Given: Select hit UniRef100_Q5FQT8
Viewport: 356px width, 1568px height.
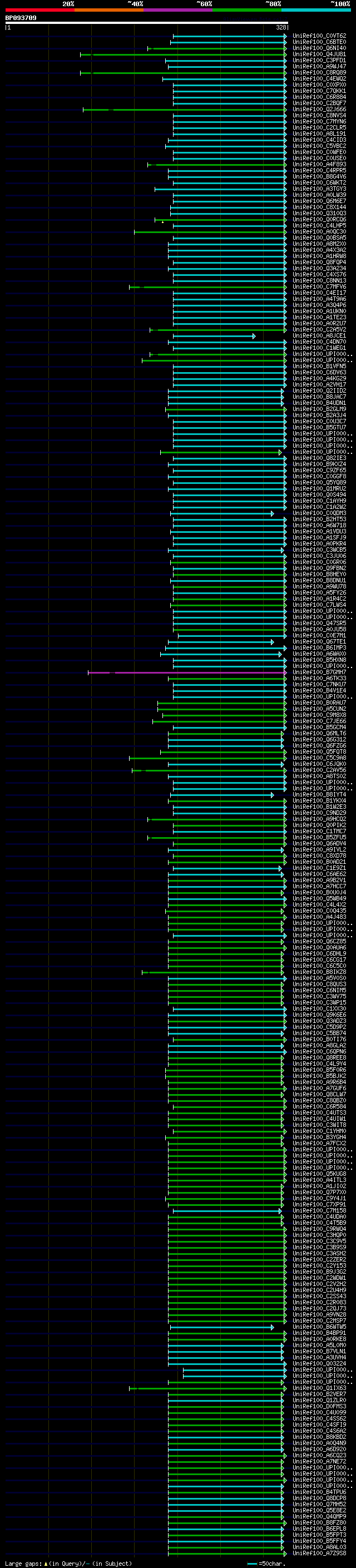Looking at the screenshot, I should coord(319,752).
